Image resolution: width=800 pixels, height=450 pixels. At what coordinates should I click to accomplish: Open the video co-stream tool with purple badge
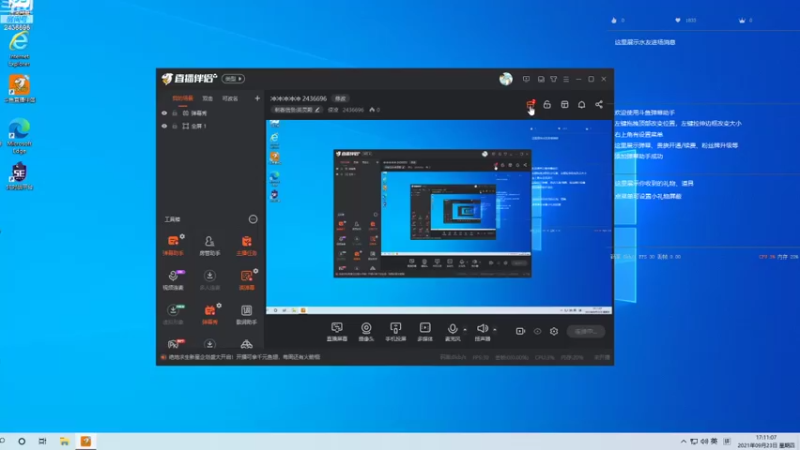(173, 280)
